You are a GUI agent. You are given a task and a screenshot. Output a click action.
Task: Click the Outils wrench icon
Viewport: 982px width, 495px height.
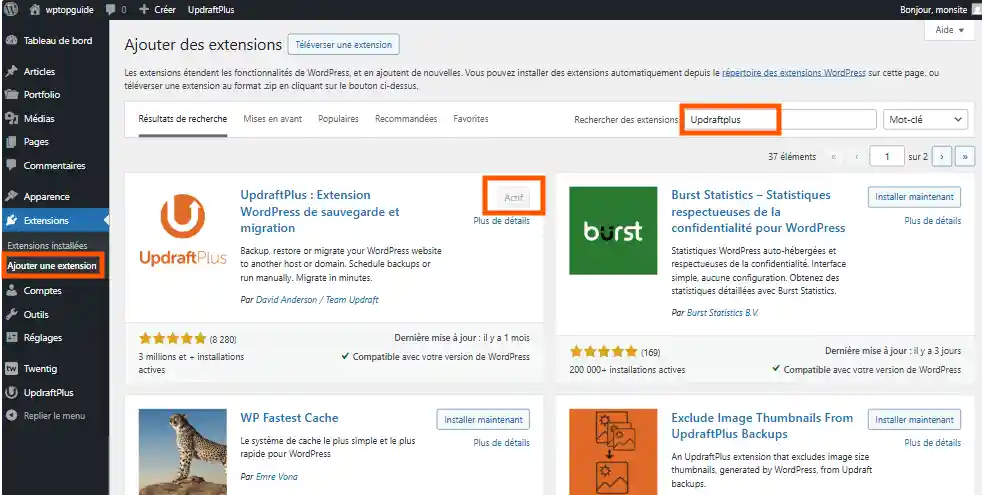tap(11, 315)
